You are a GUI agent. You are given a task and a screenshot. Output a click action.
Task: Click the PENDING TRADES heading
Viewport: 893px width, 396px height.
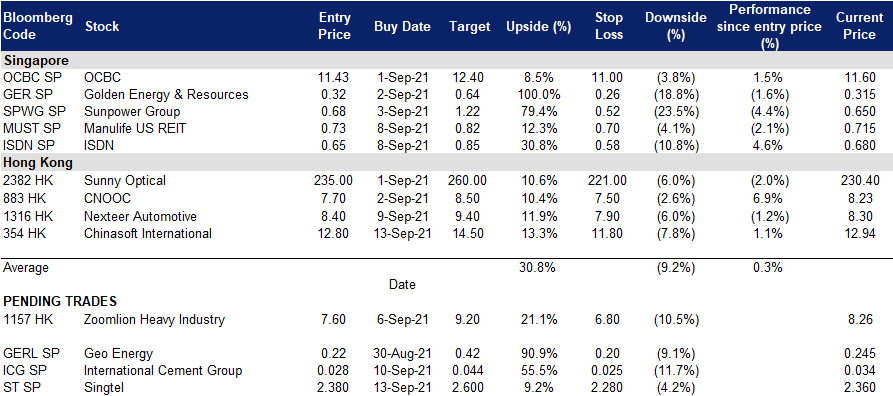coord(60,301)
